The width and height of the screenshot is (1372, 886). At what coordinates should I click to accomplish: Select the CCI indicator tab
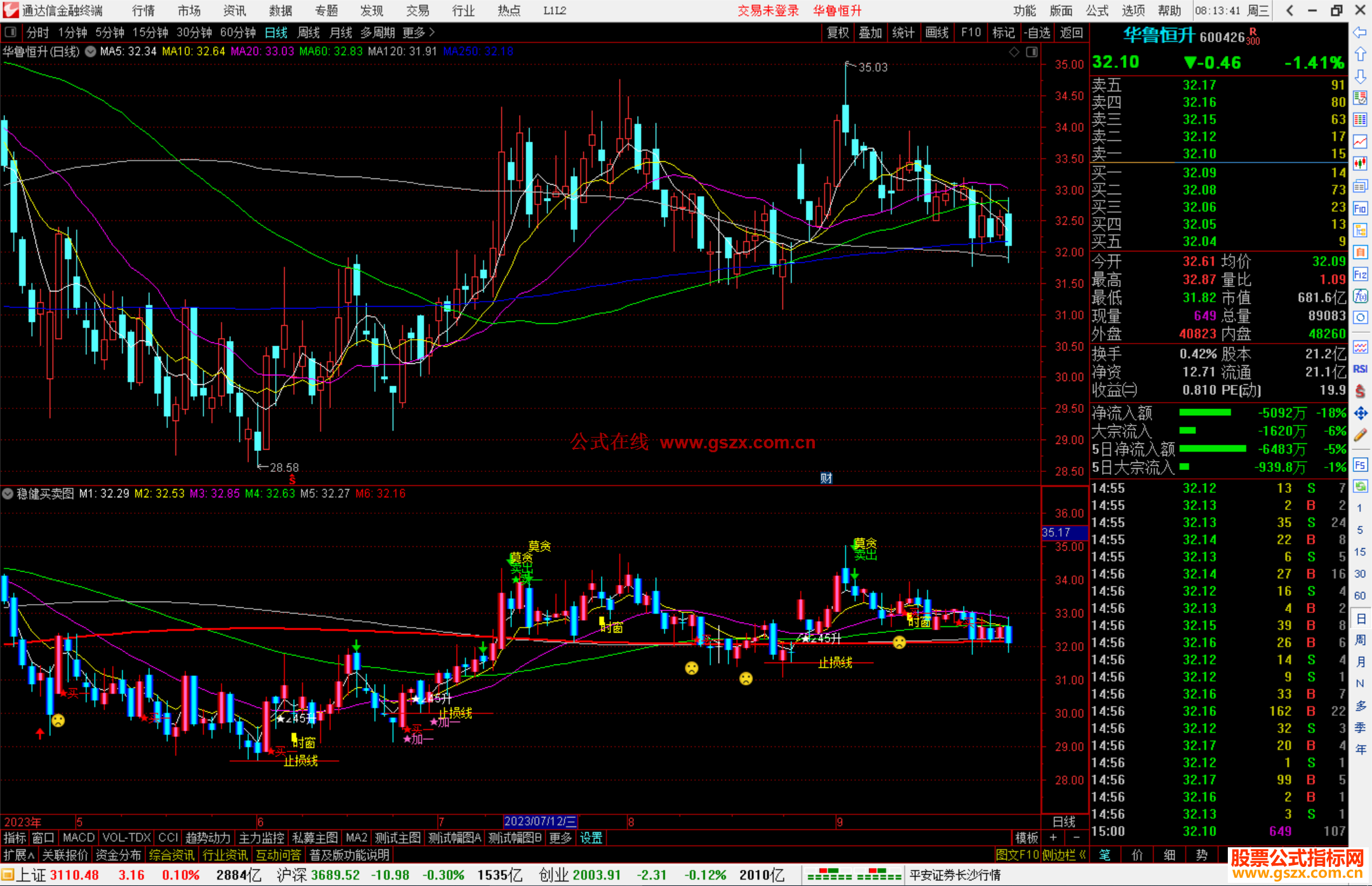168,838
